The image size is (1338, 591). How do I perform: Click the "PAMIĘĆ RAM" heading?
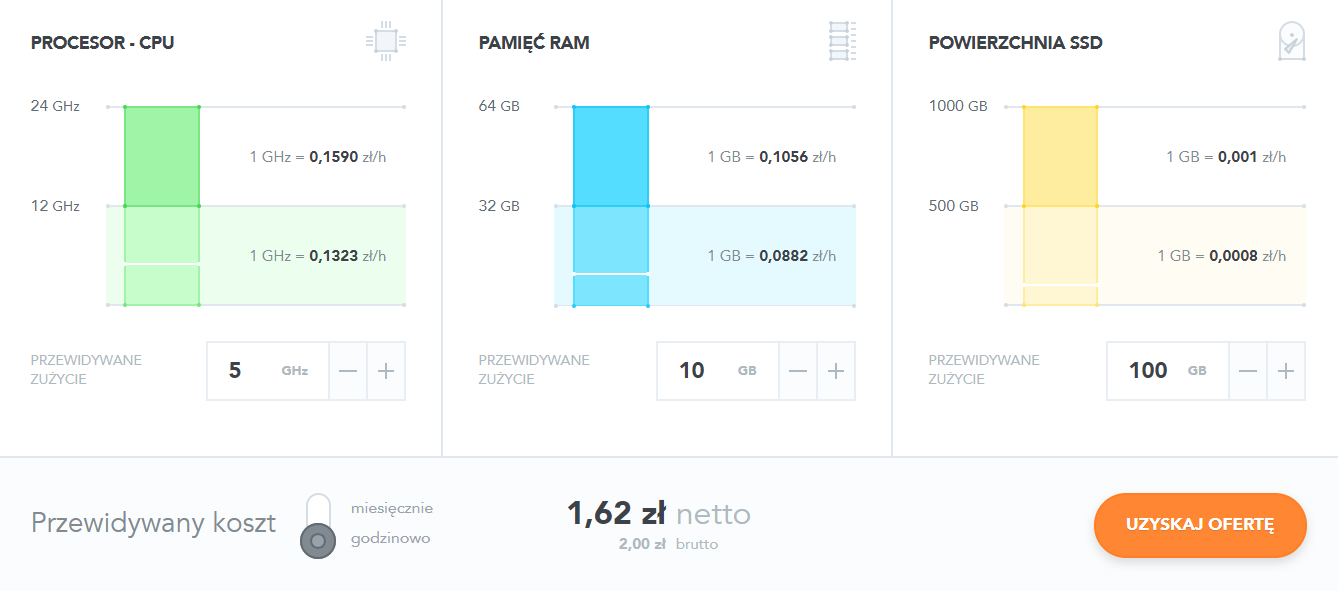(x=534, y=43)
